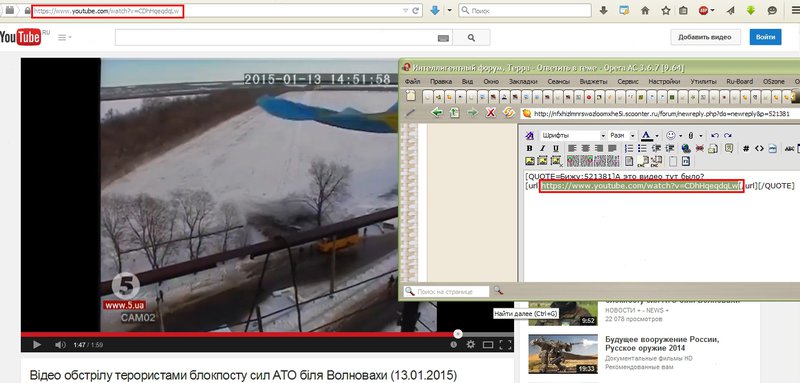The height and width of the screenshot is (383, 800).
Task: Open the Закладки menu
Action: [x=523, y=82]
